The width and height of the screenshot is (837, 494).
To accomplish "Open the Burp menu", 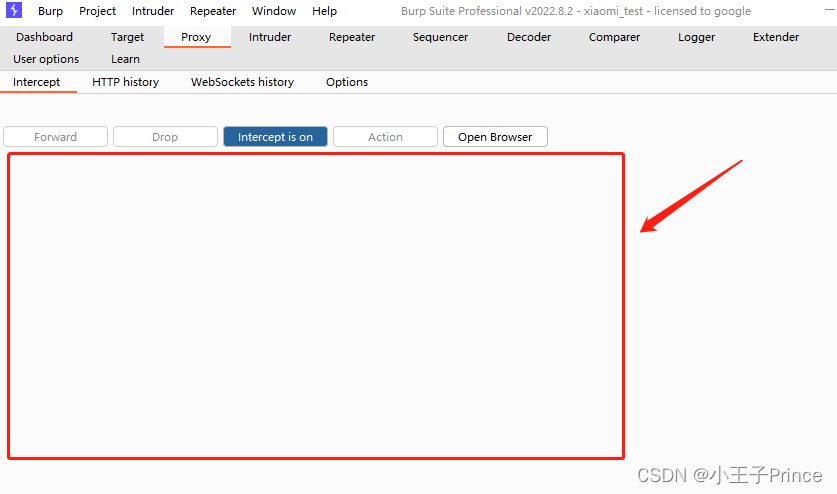I will click(50, 11).
